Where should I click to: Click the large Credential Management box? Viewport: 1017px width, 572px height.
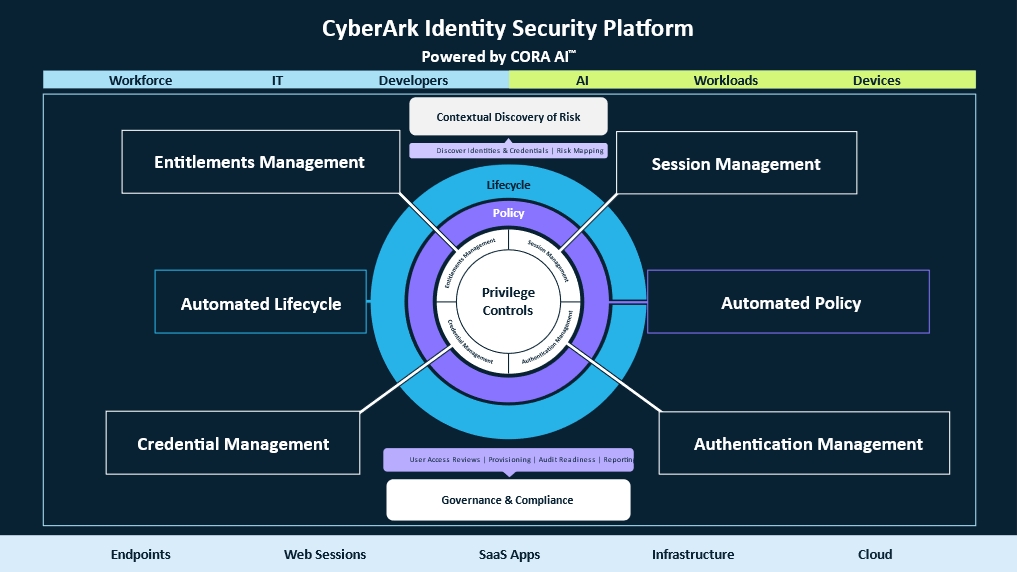tap(233, 444)
